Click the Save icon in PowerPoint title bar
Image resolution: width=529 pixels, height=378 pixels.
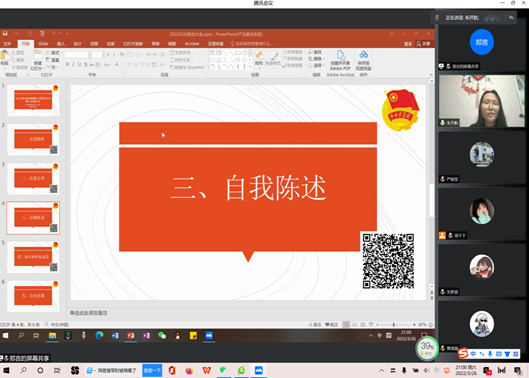(5, 33)
